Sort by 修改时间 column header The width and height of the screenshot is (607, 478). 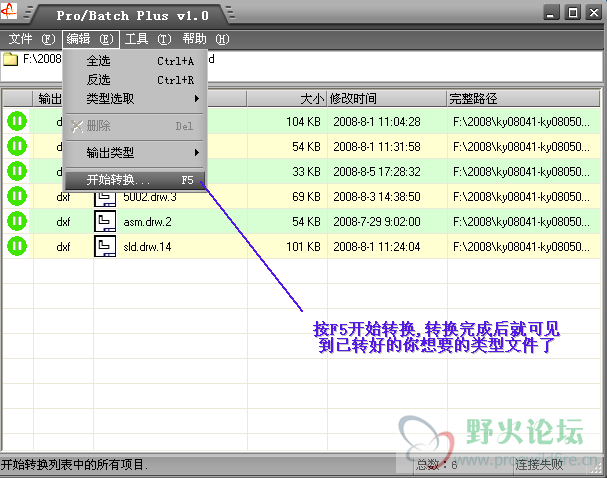click(x=387, y=99)
